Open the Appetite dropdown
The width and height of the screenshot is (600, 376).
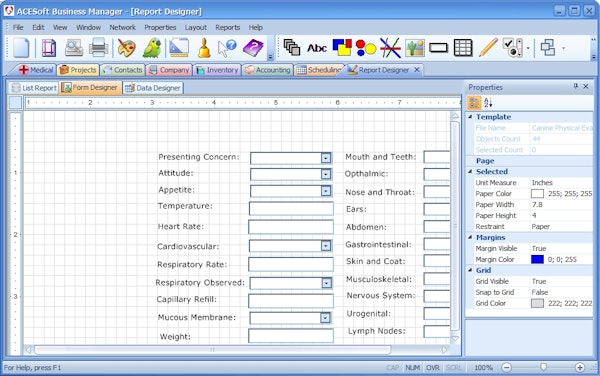coord(326,190)
